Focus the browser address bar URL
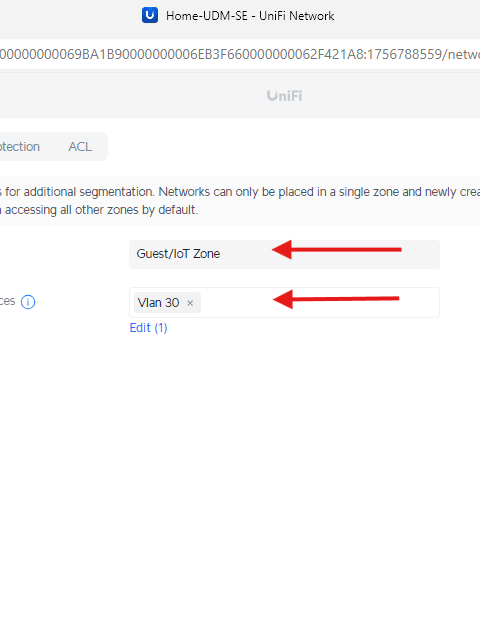This screenshot has height=621, width=480. pos(240,54)
